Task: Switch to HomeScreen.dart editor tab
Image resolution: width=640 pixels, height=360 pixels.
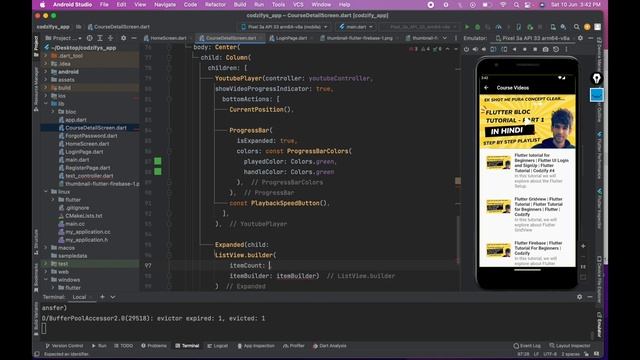Action: 165,38
